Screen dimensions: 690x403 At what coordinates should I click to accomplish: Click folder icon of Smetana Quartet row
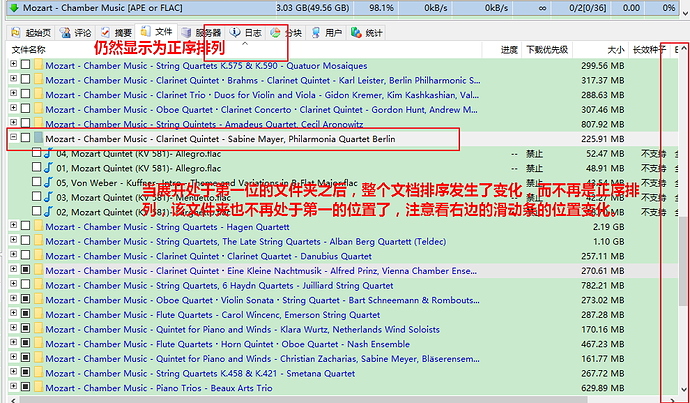39,373
